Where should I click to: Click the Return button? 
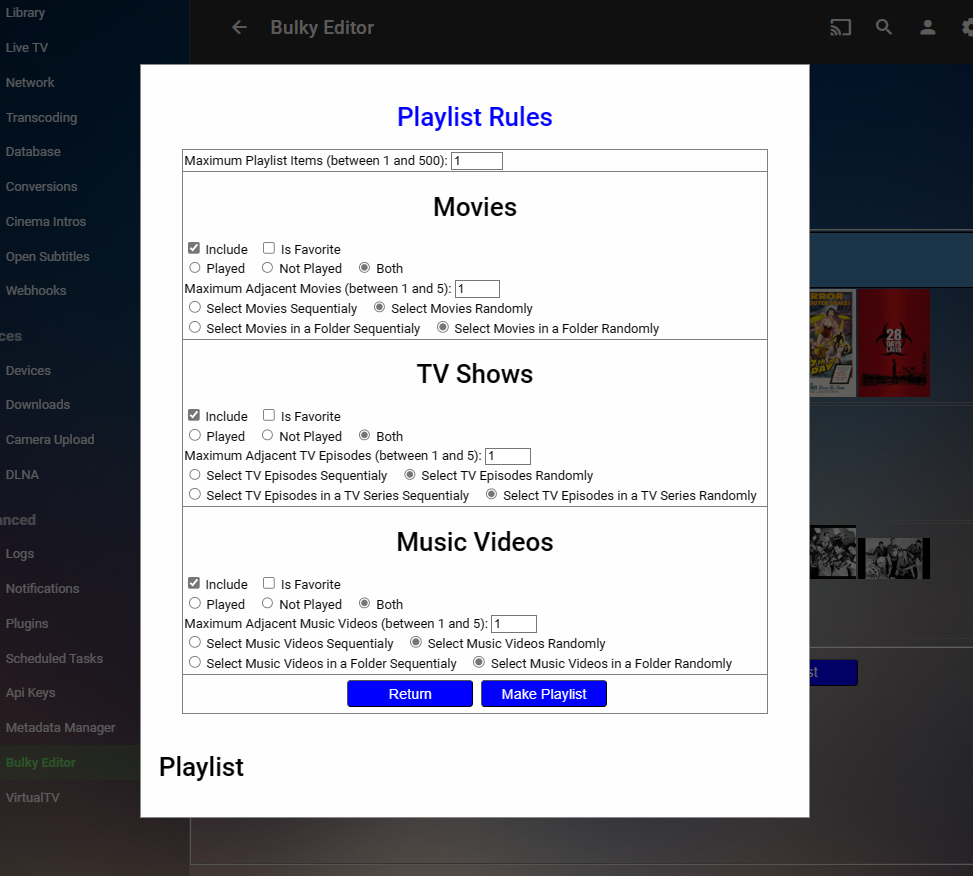[409, 693]
